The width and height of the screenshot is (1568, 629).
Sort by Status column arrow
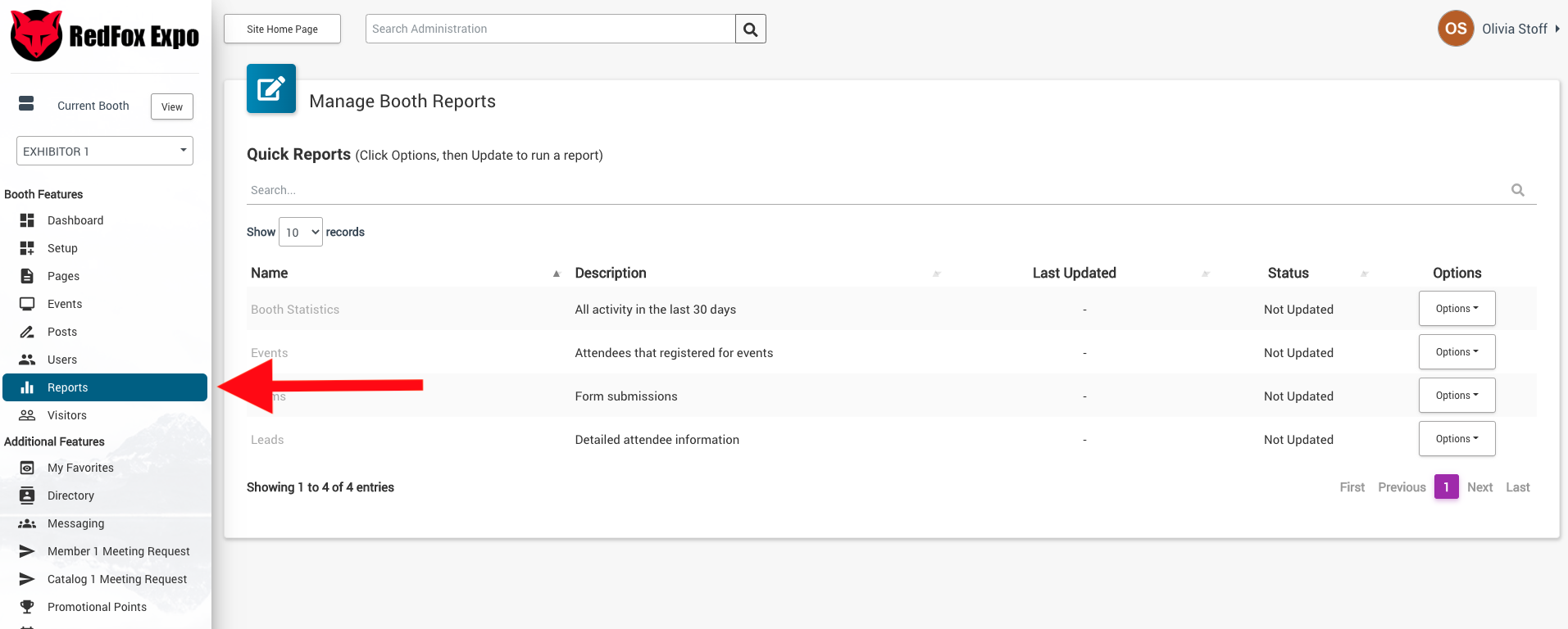(1364, 274)
